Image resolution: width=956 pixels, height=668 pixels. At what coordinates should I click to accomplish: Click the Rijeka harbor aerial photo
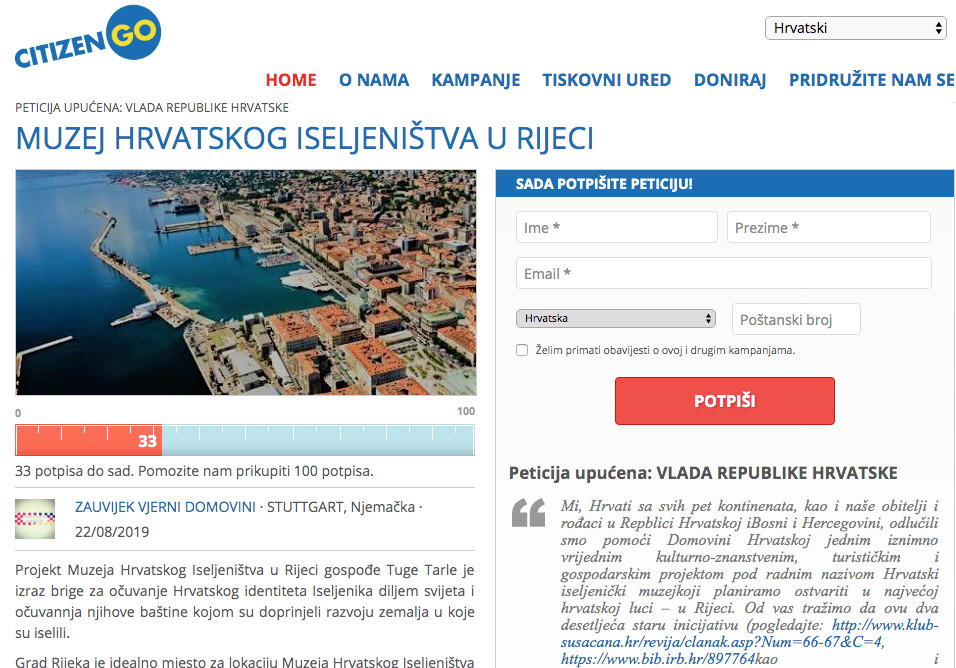point(245,282)
